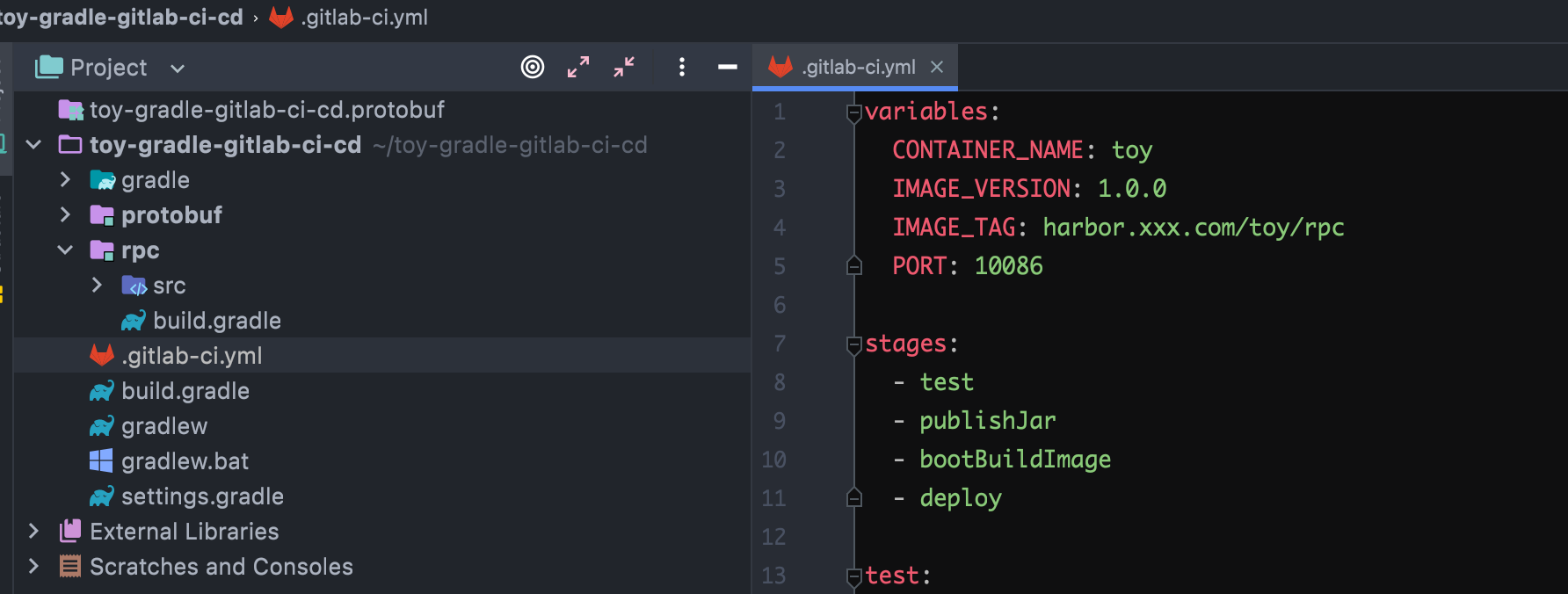This screenshot has width=1568, height=594.
Task: Click the harbor.xxx.com/toy/rpc value
Action: pos(1194,228)
